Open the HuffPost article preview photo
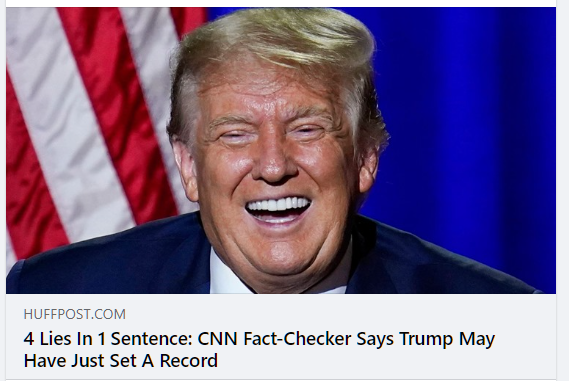The image size is (569, 381). (281, 150)
